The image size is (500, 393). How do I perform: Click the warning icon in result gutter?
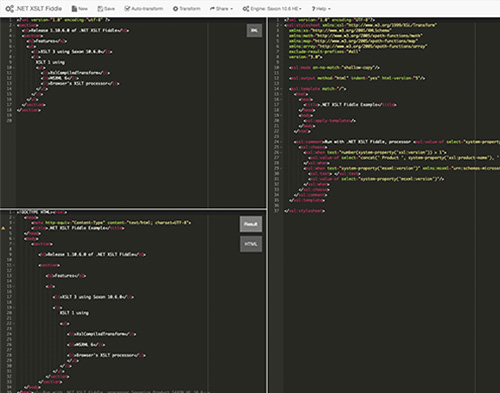click(x=3, y=228)
